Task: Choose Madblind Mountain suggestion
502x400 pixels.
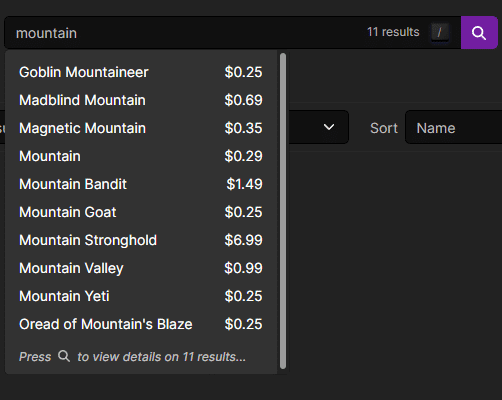Action: [x=141, y=100]
